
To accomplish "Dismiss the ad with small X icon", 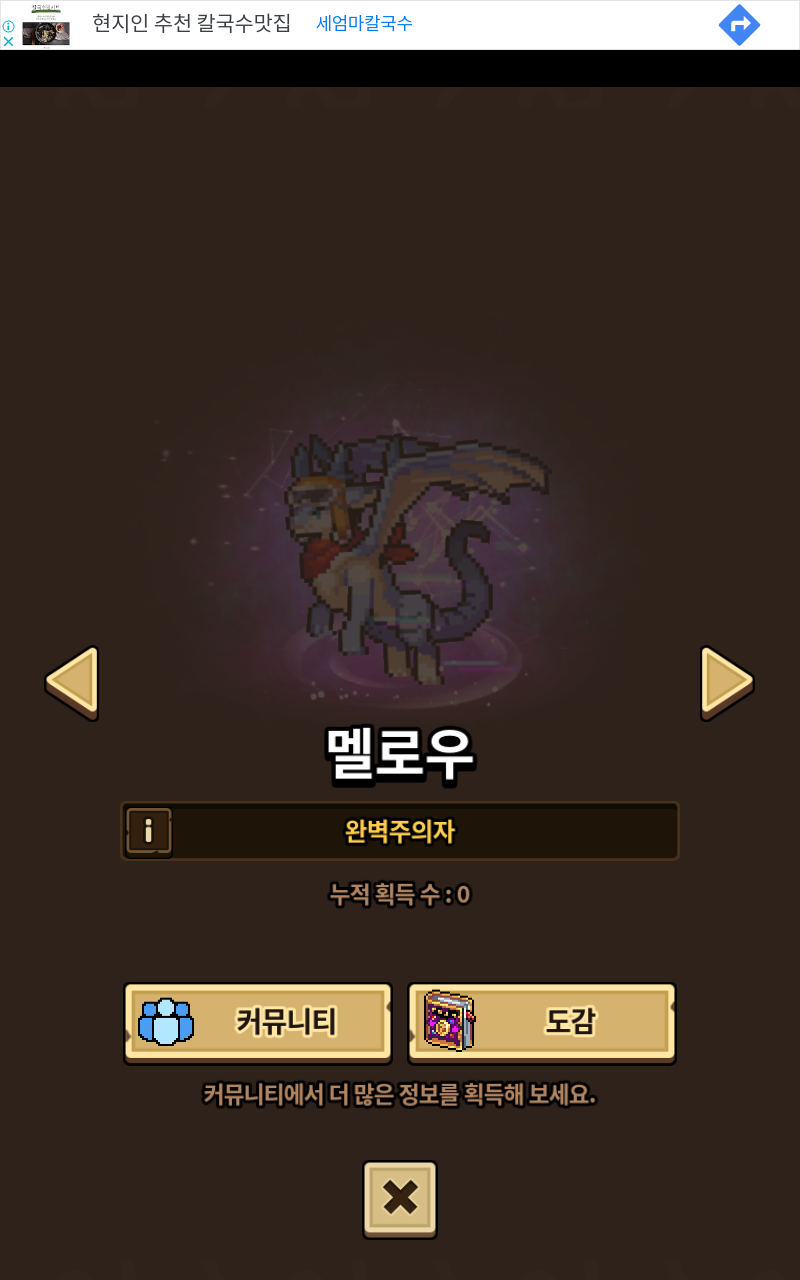I will point(8,41).
